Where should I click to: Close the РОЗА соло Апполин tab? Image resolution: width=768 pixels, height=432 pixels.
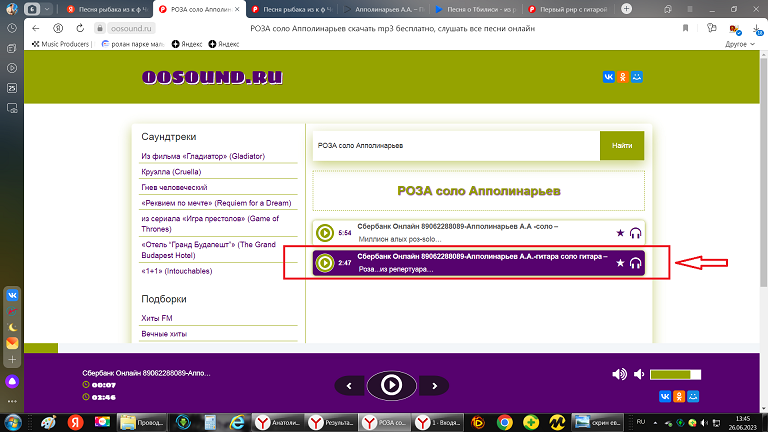tap(237, 9)
